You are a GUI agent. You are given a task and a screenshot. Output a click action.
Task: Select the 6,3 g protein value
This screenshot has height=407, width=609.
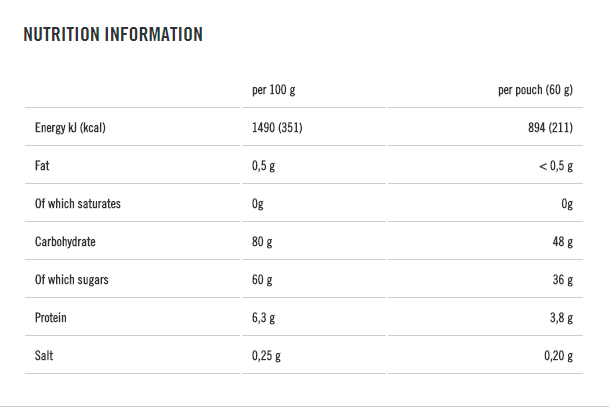pos(265,318)
